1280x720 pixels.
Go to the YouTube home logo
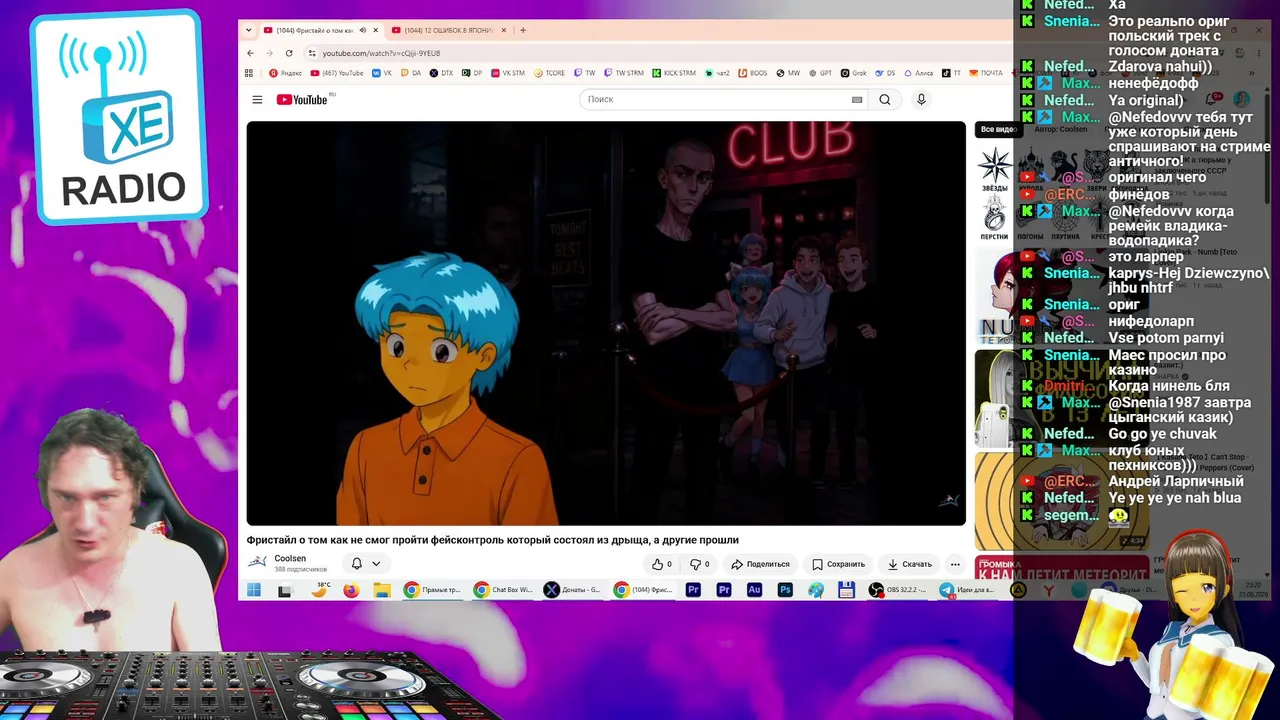(303, 100)
